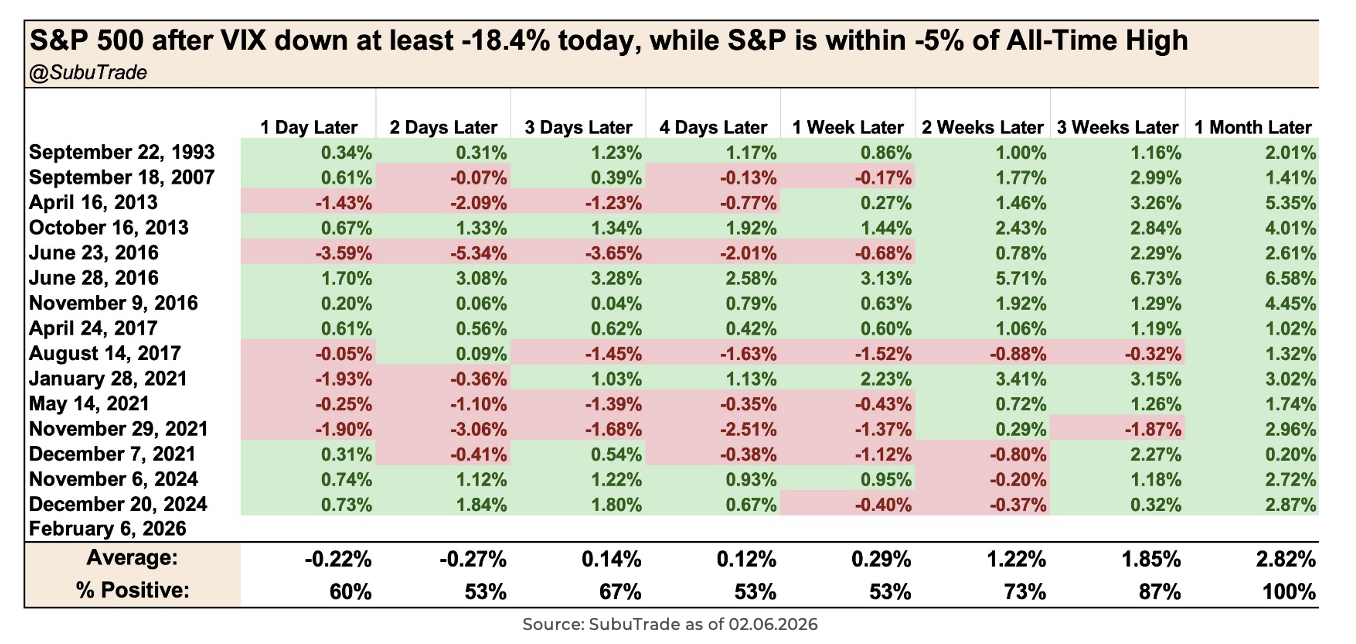Click the 'February 6, 2026' row label
1356x644 pixels.
coord(108,528)
